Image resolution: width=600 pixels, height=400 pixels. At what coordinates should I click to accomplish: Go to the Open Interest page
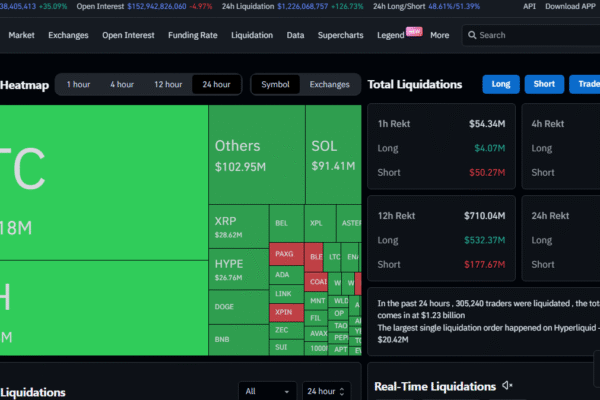(x=127, y=35)
